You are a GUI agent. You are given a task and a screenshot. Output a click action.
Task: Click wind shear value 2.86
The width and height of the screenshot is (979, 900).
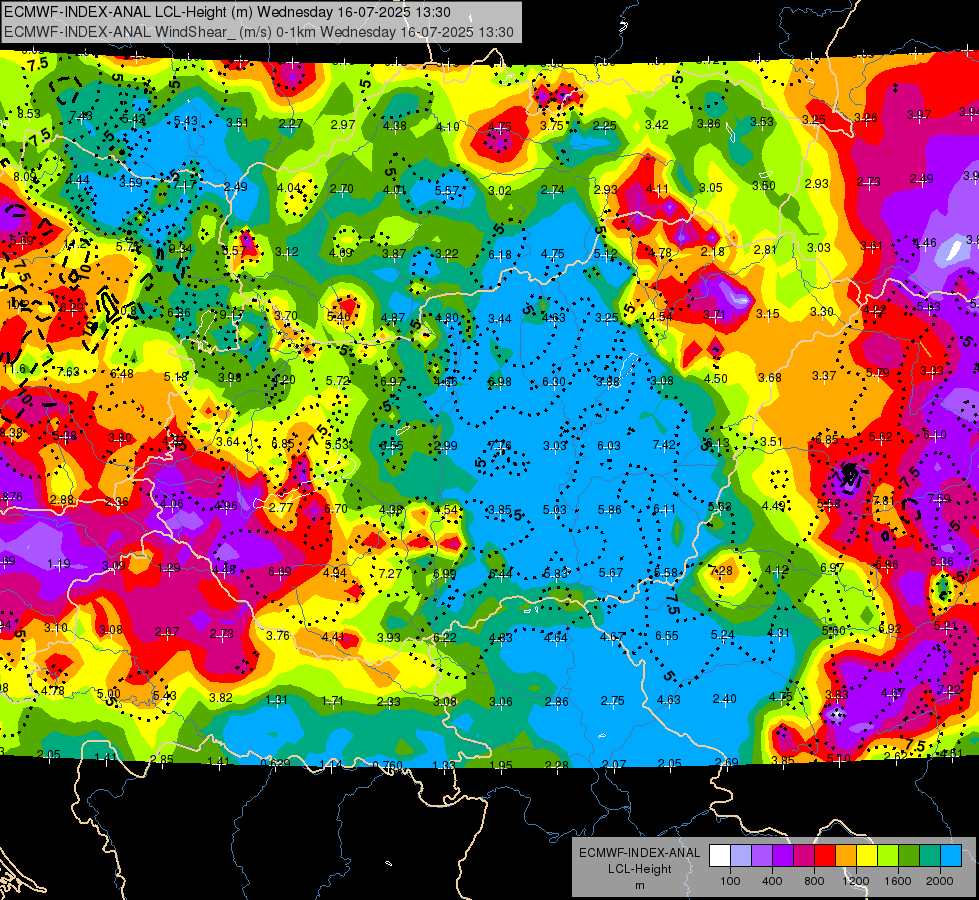(x=556, y=702)
